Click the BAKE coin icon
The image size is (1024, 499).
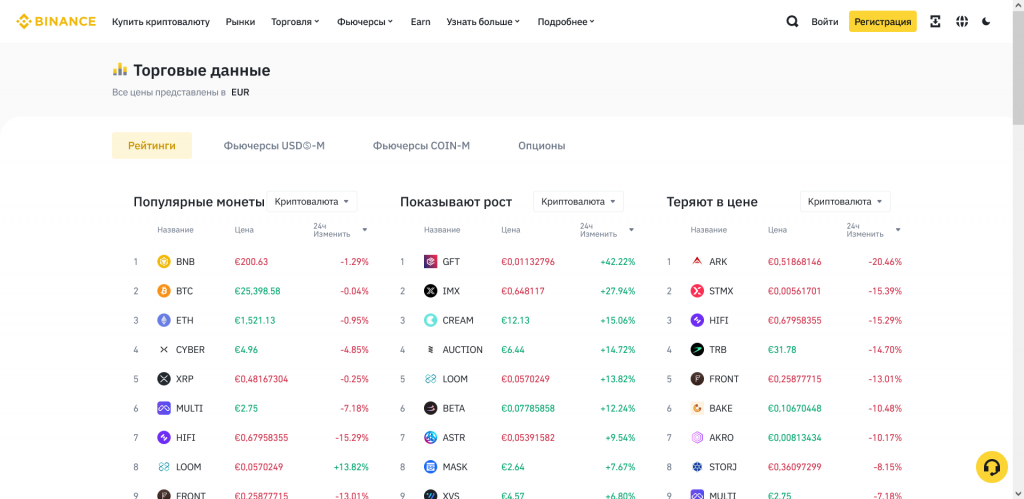click(x=697, y=408)
